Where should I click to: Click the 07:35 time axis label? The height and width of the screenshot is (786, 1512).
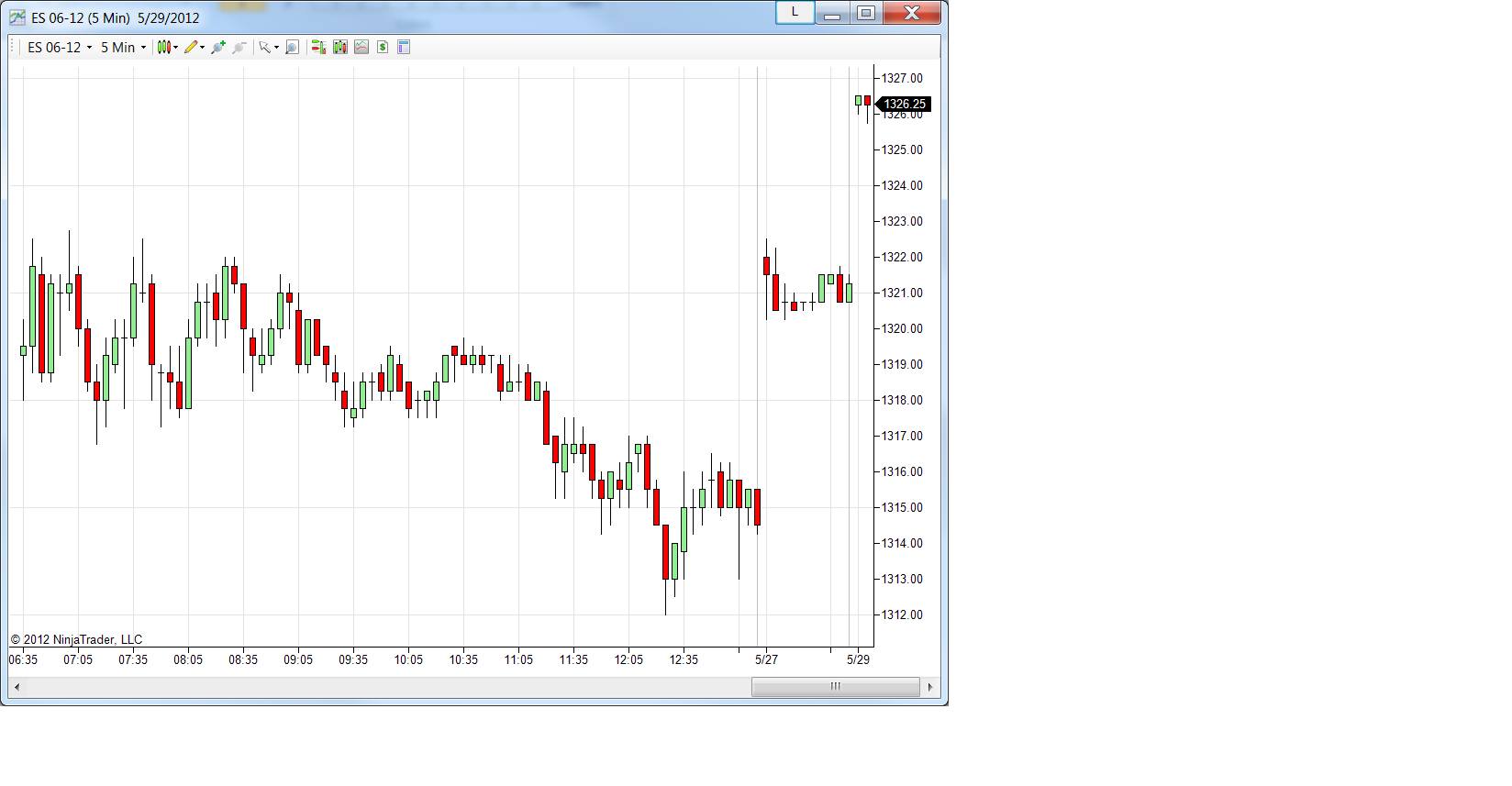tap(133, 660)
